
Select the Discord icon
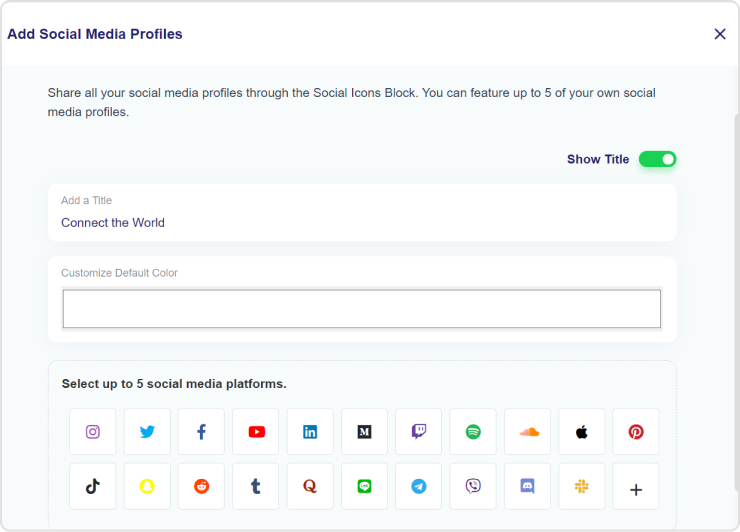[x=528, y=486]
